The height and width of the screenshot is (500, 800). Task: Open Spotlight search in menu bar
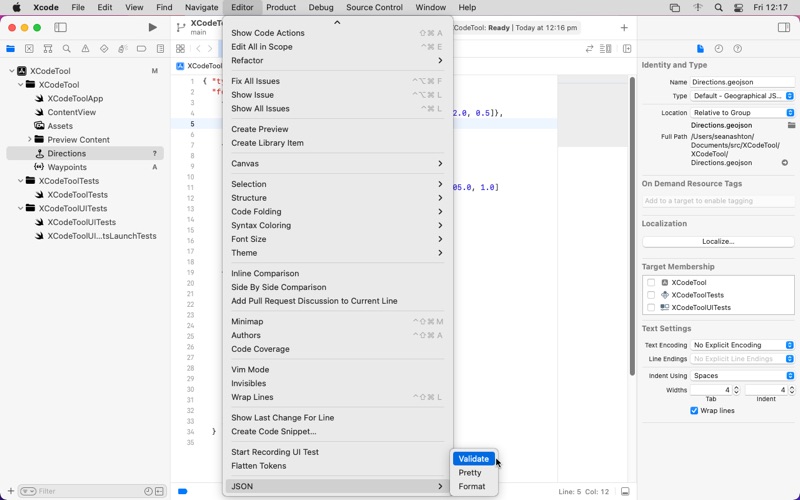[718, 7]
